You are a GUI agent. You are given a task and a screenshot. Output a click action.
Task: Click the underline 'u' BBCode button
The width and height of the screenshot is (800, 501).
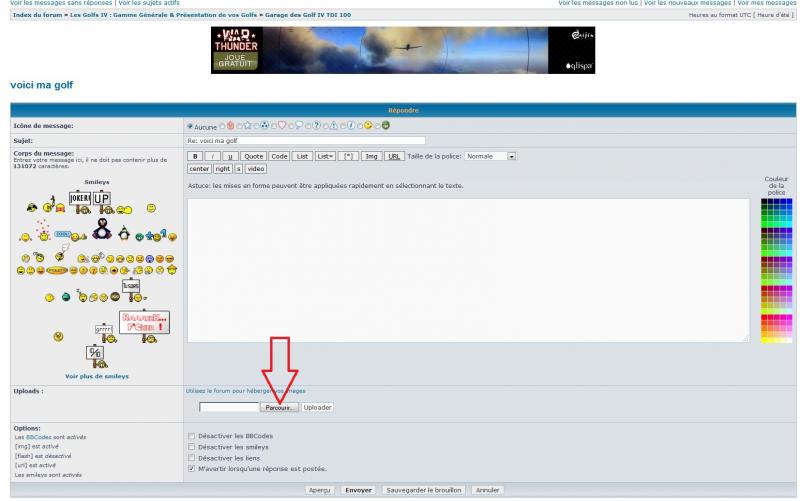(x=230, y=156)
